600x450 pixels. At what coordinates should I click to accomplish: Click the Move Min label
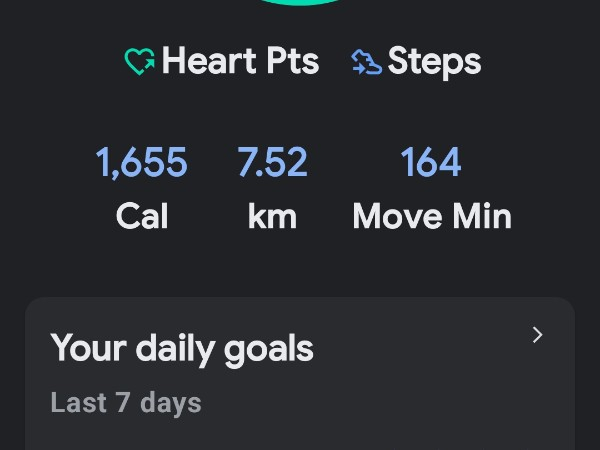(431, 216)
